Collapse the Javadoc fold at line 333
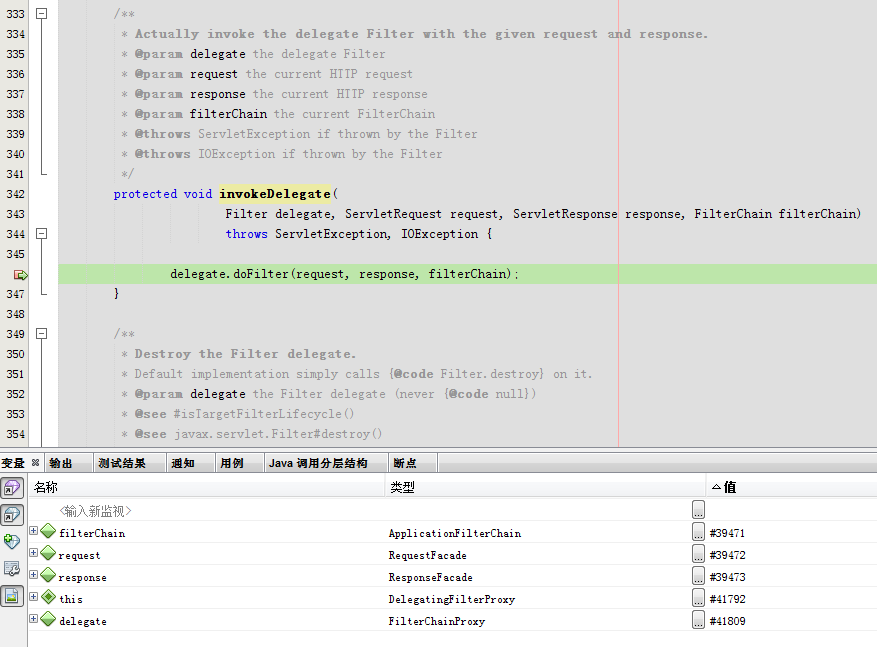This screenshot has width=877, height=647. [41, 13]
